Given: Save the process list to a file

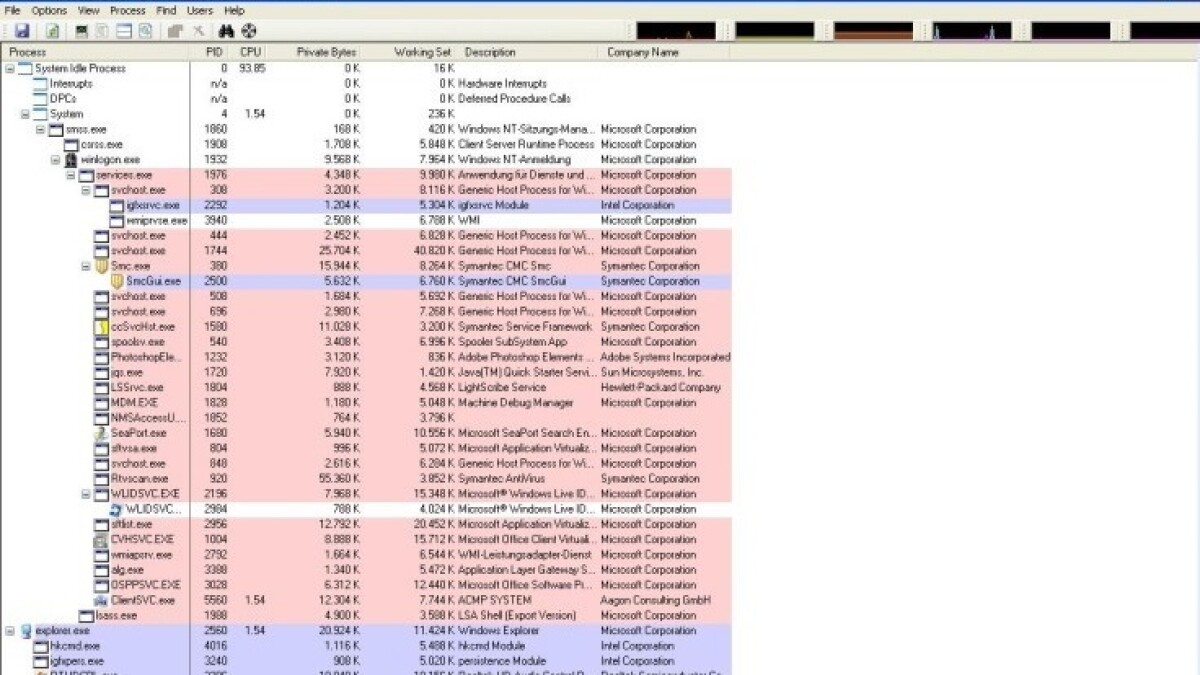Looking at the screenshot, I should pyautogui.click(x=23, y=31).
